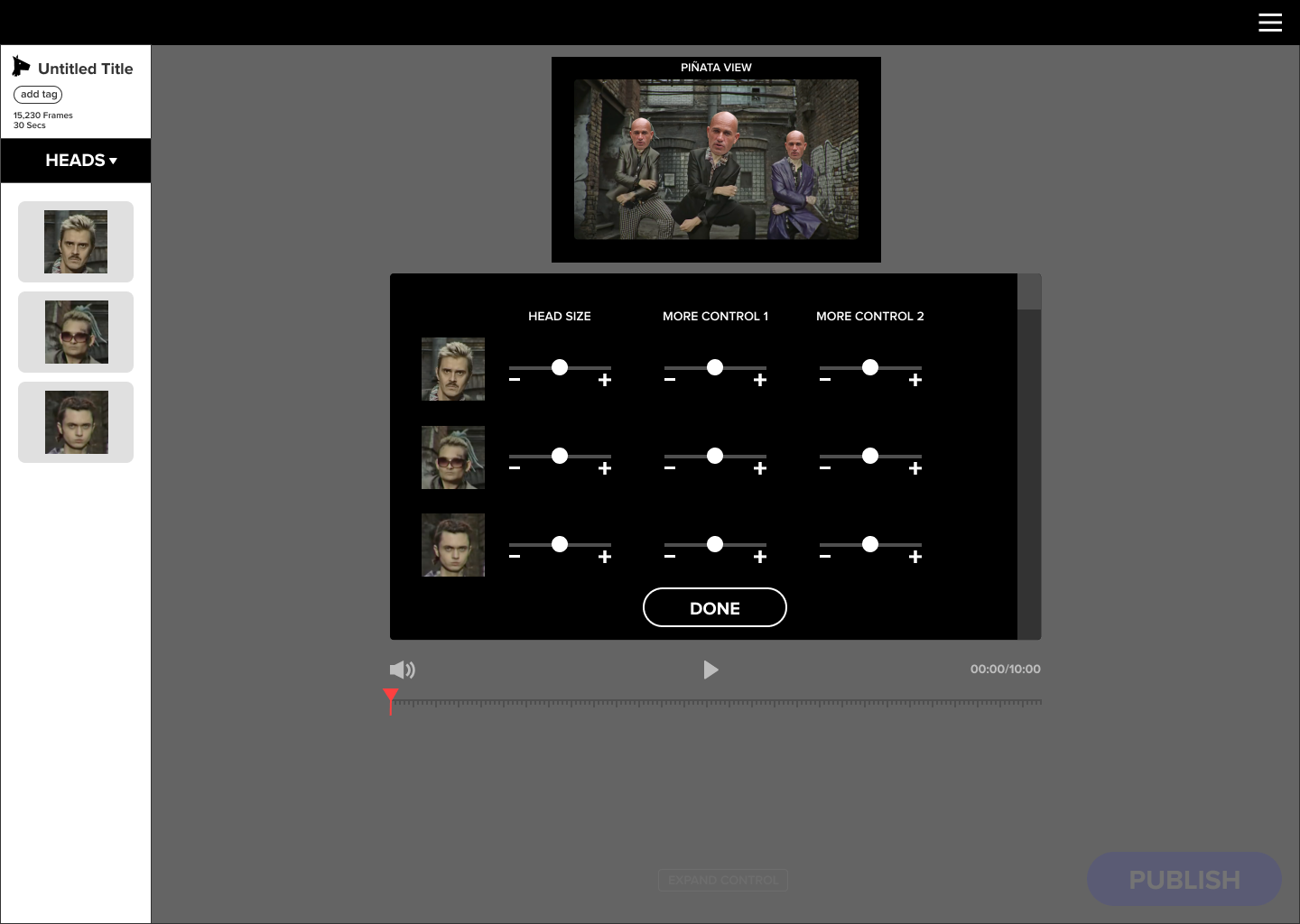The height and width of the screenshot is (924, 1300).
Task: Decrease More Control 2 for the dark-haired head
Action: (825, 557)
